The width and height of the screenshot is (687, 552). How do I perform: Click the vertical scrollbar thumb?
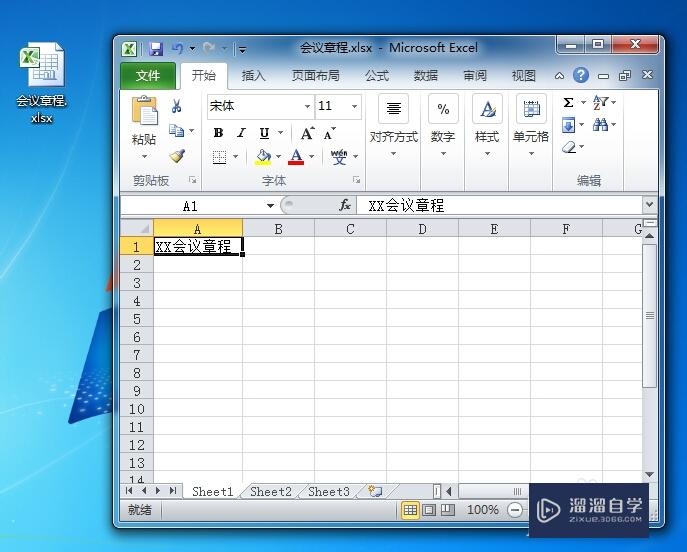click(649, 315)
